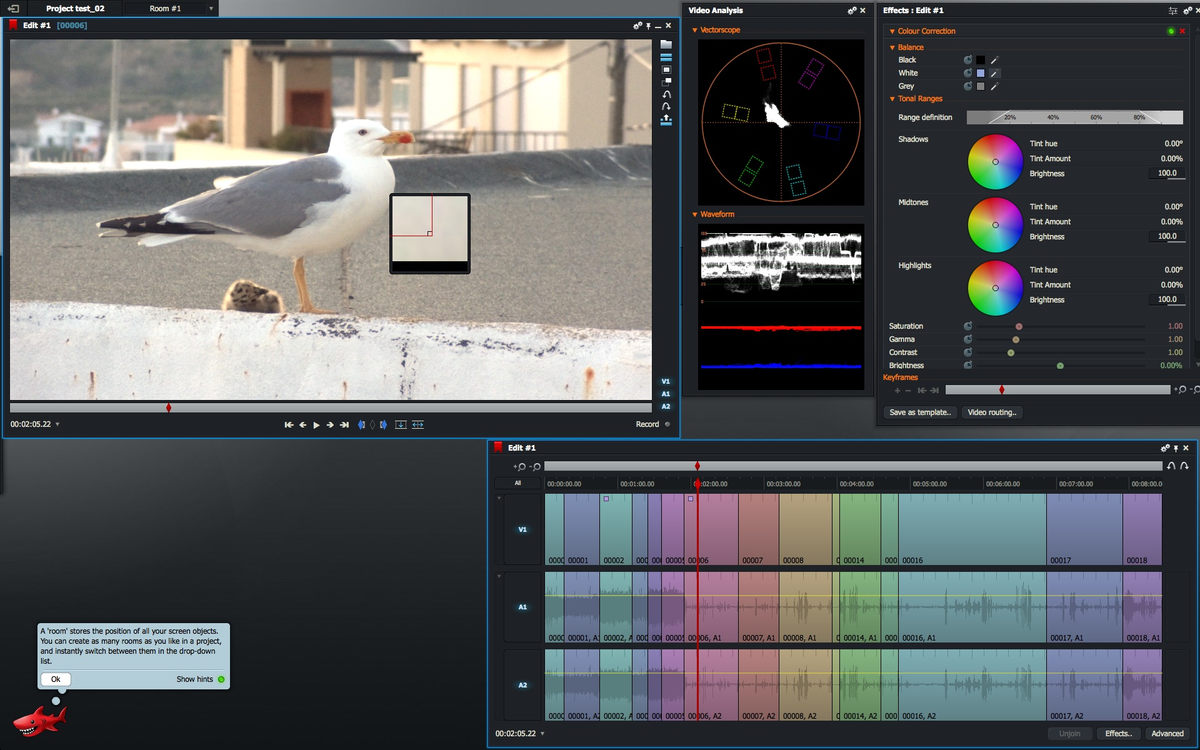The height and width of the screenshot is (750, 1200).
Task: Open the Video Analysis panel settings cogs
Action: click(x=852, y=11)
